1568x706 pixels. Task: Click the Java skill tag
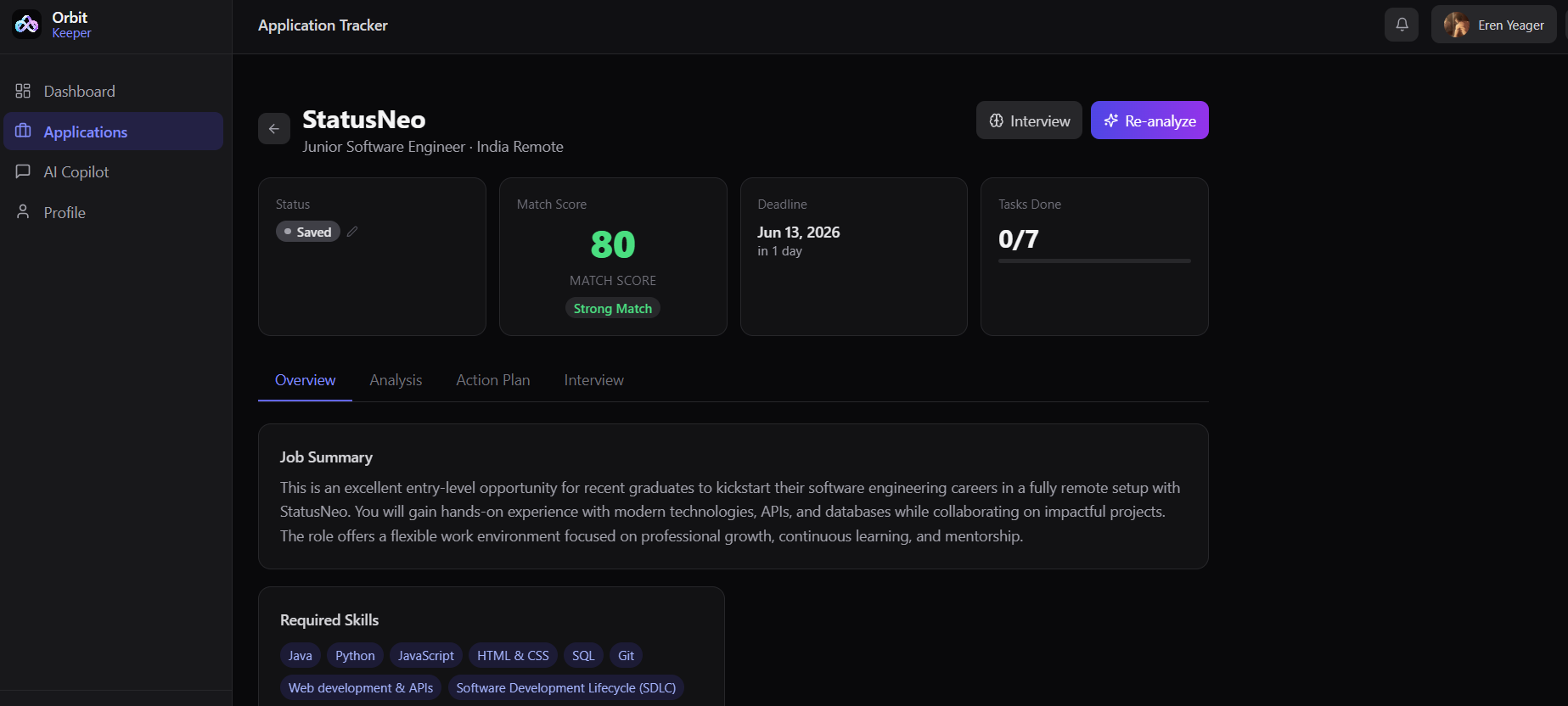point(301,655)
